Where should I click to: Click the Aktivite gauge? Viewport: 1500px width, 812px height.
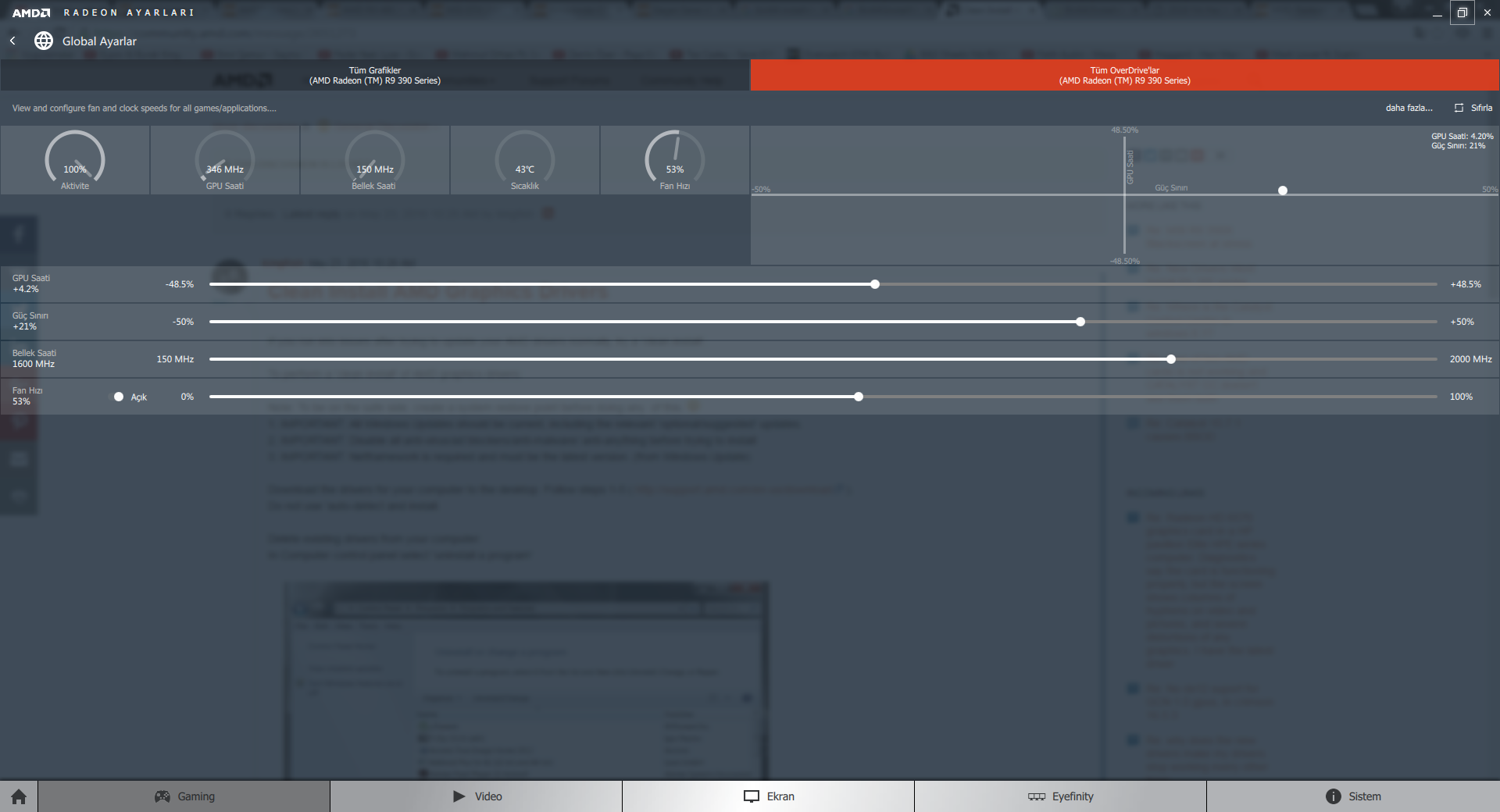coord(75,160)
